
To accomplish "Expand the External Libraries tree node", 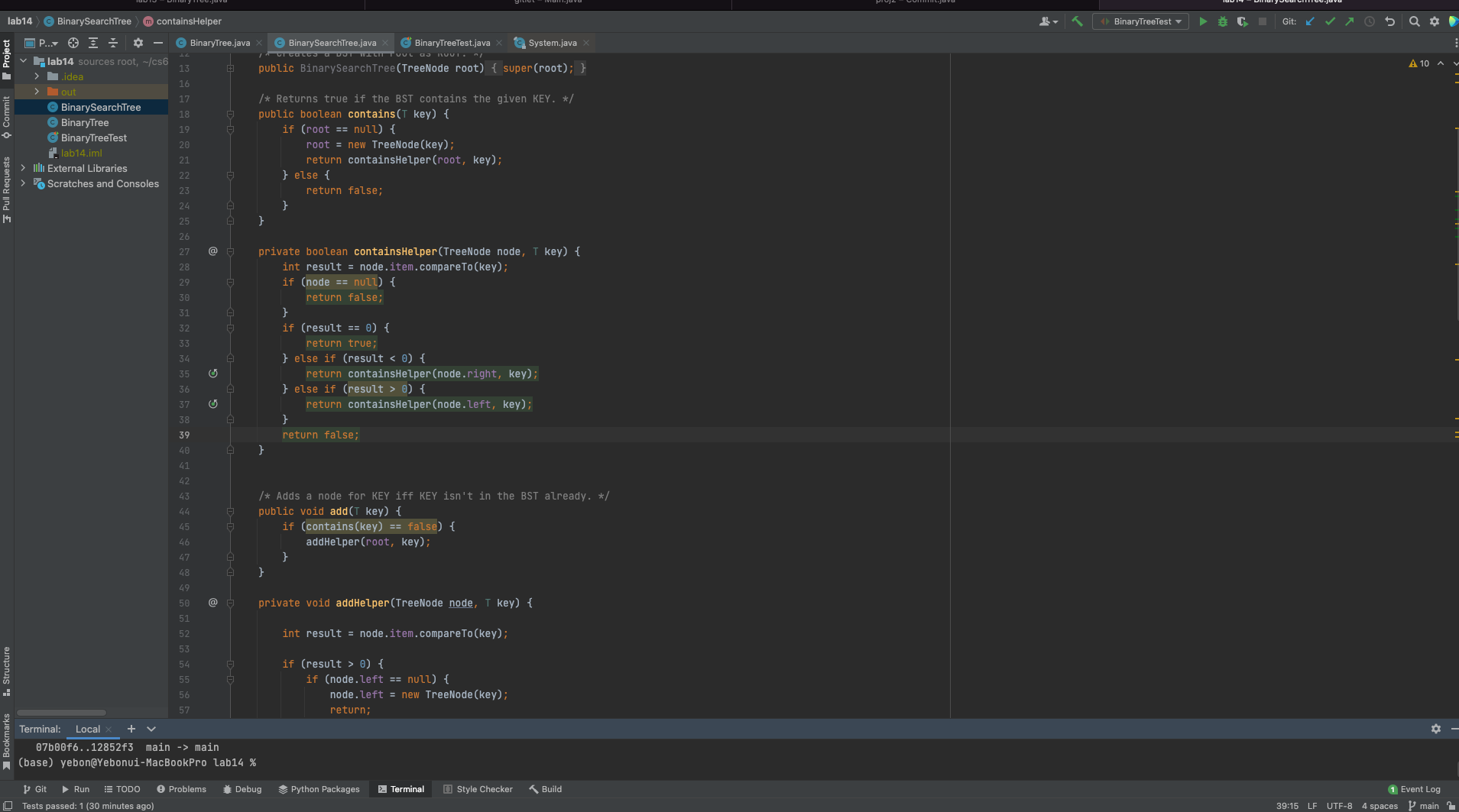I will coord(23,168).
